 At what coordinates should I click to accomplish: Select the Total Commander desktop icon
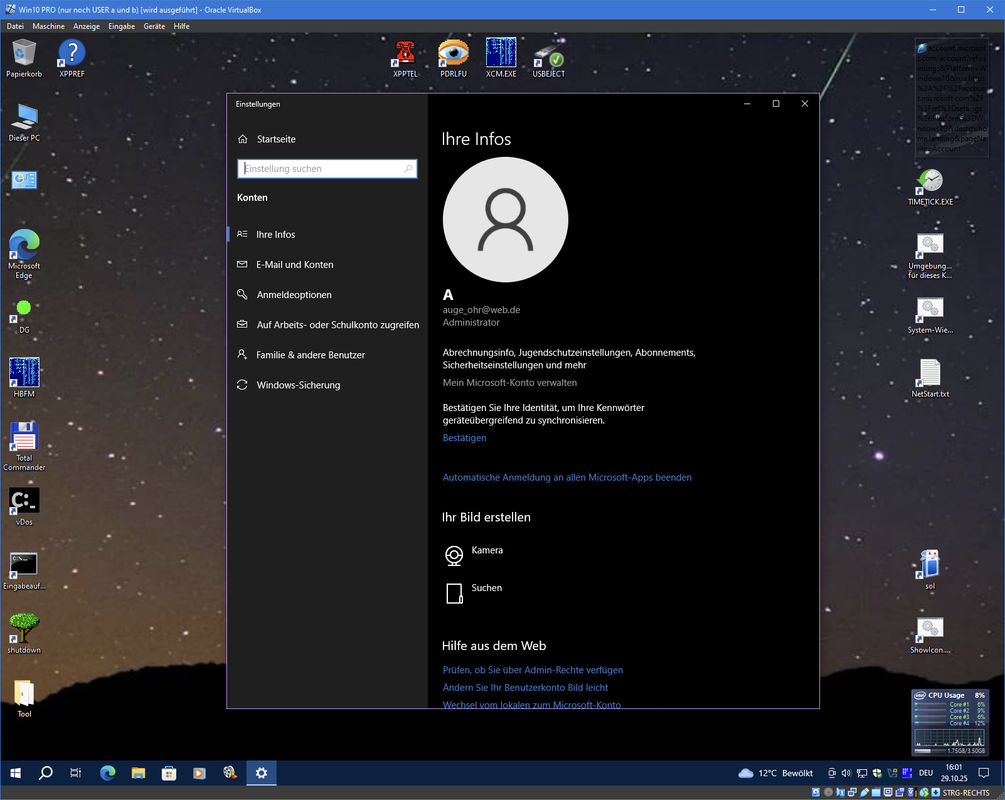(x=24, y=446)
